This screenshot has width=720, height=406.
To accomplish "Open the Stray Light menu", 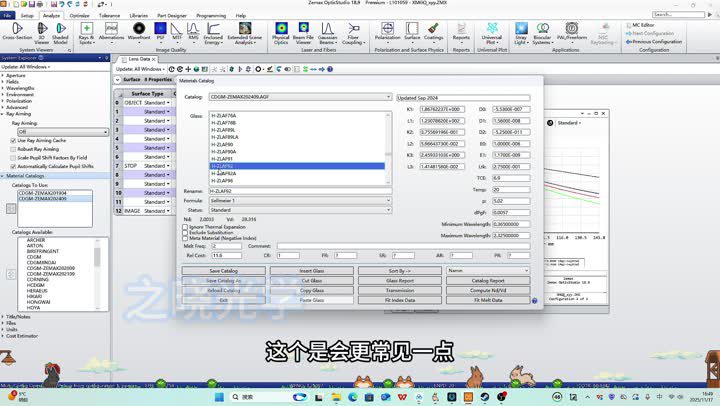I will point(521,33).
